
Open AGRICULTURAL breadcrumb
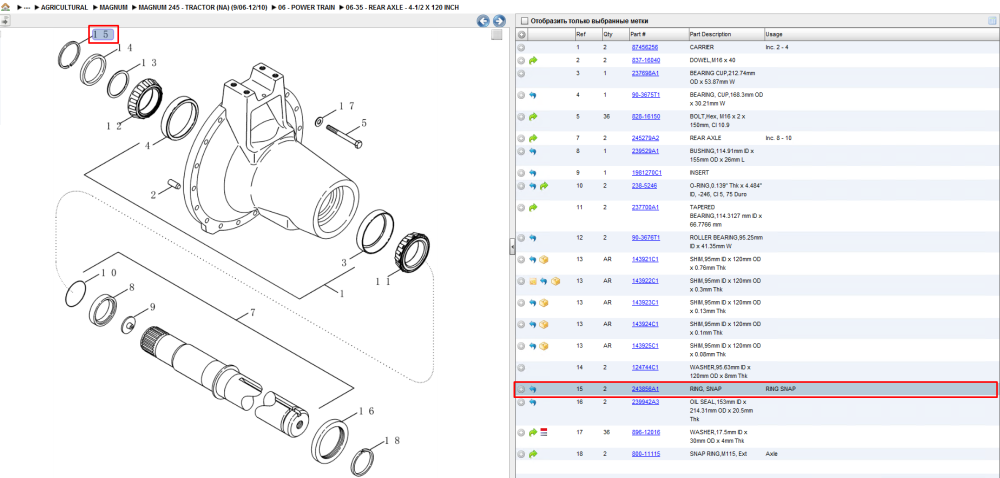pyautogui.click(x=64, y=8)
